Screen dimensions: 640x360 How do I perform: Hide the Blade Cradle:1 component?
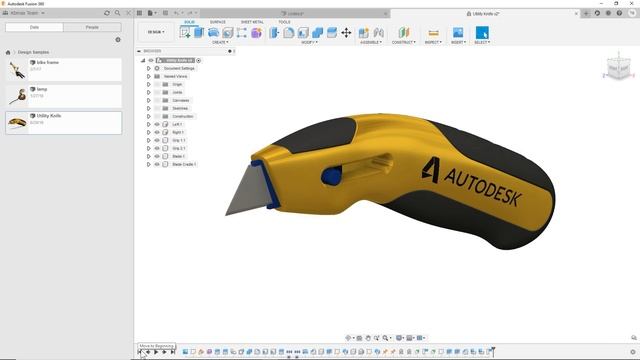click(x=157, y=164)
